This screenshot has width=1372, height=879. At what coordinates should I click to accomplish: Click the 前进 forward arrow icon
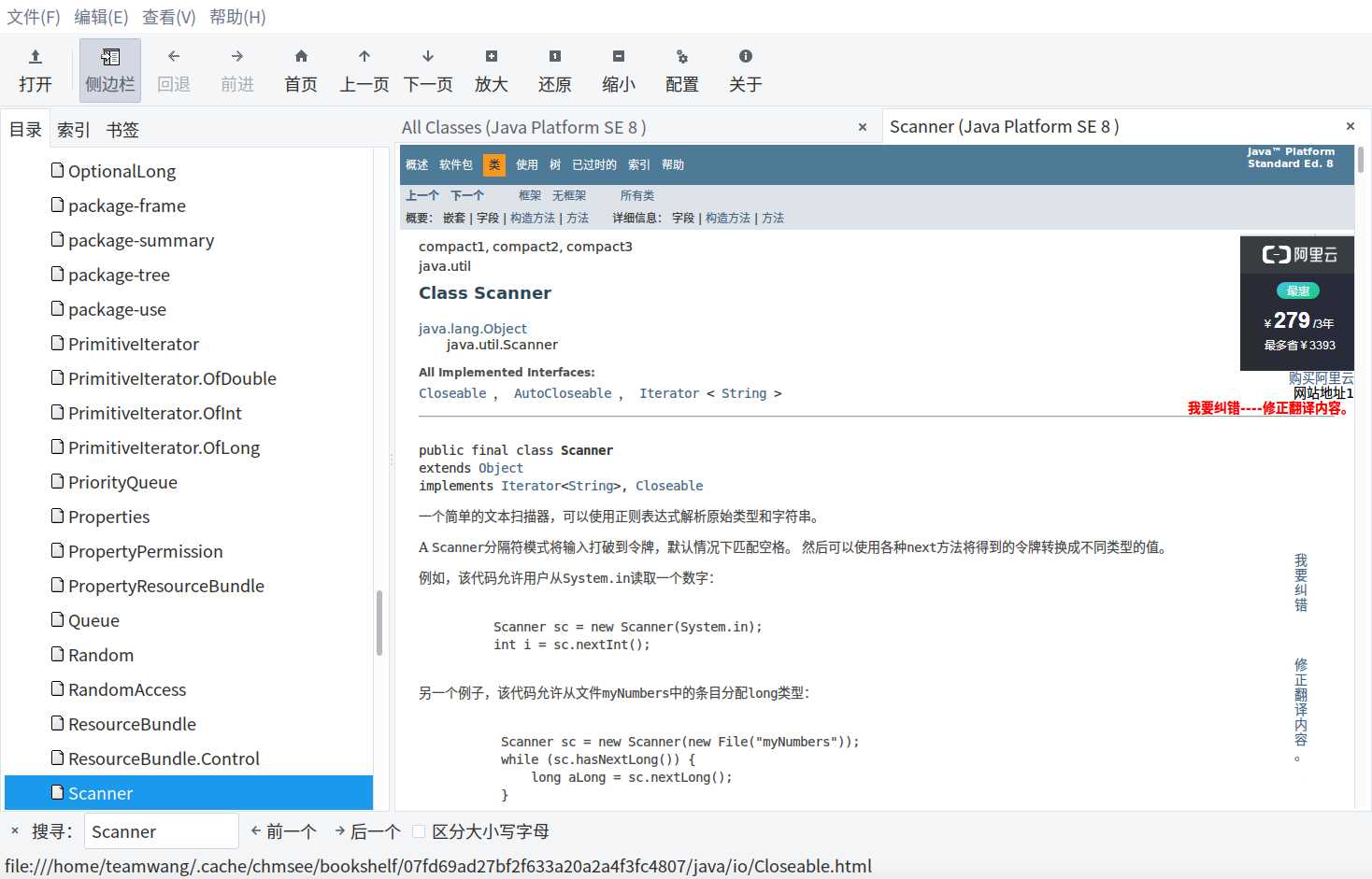(x=237, y=57)
